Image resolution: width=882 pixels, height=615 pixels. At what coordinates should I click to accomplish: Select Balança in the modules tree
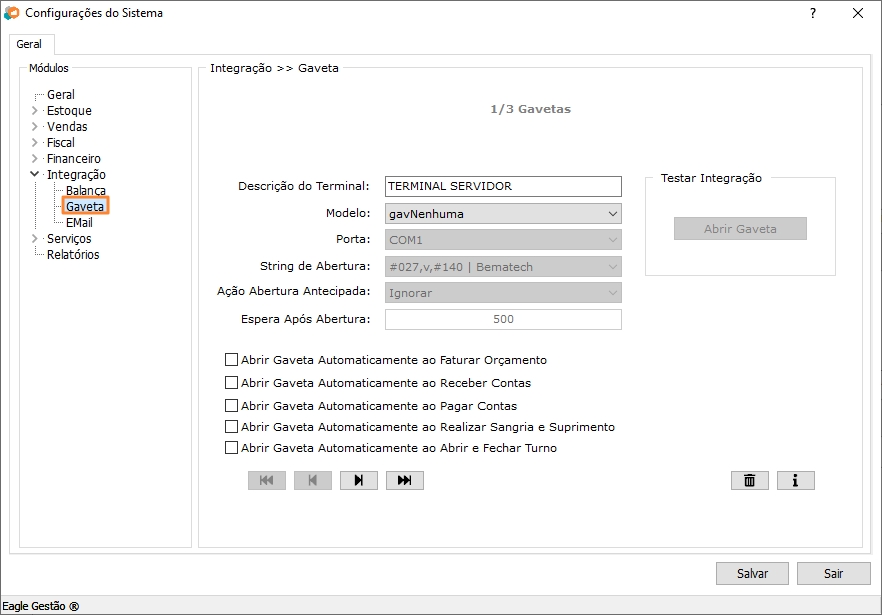[86, 191]
